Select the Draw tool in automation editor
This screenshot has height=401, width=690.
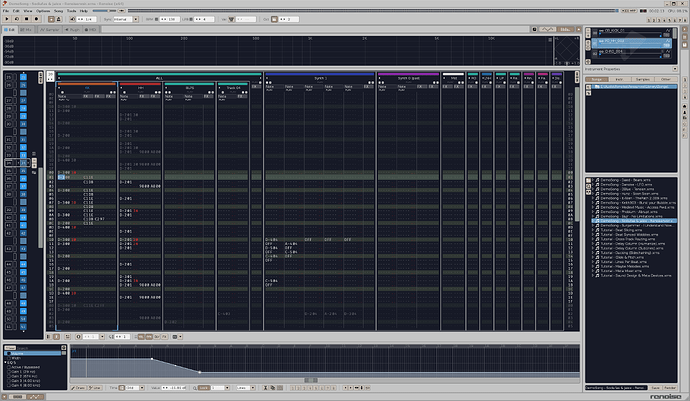point(79,388)
